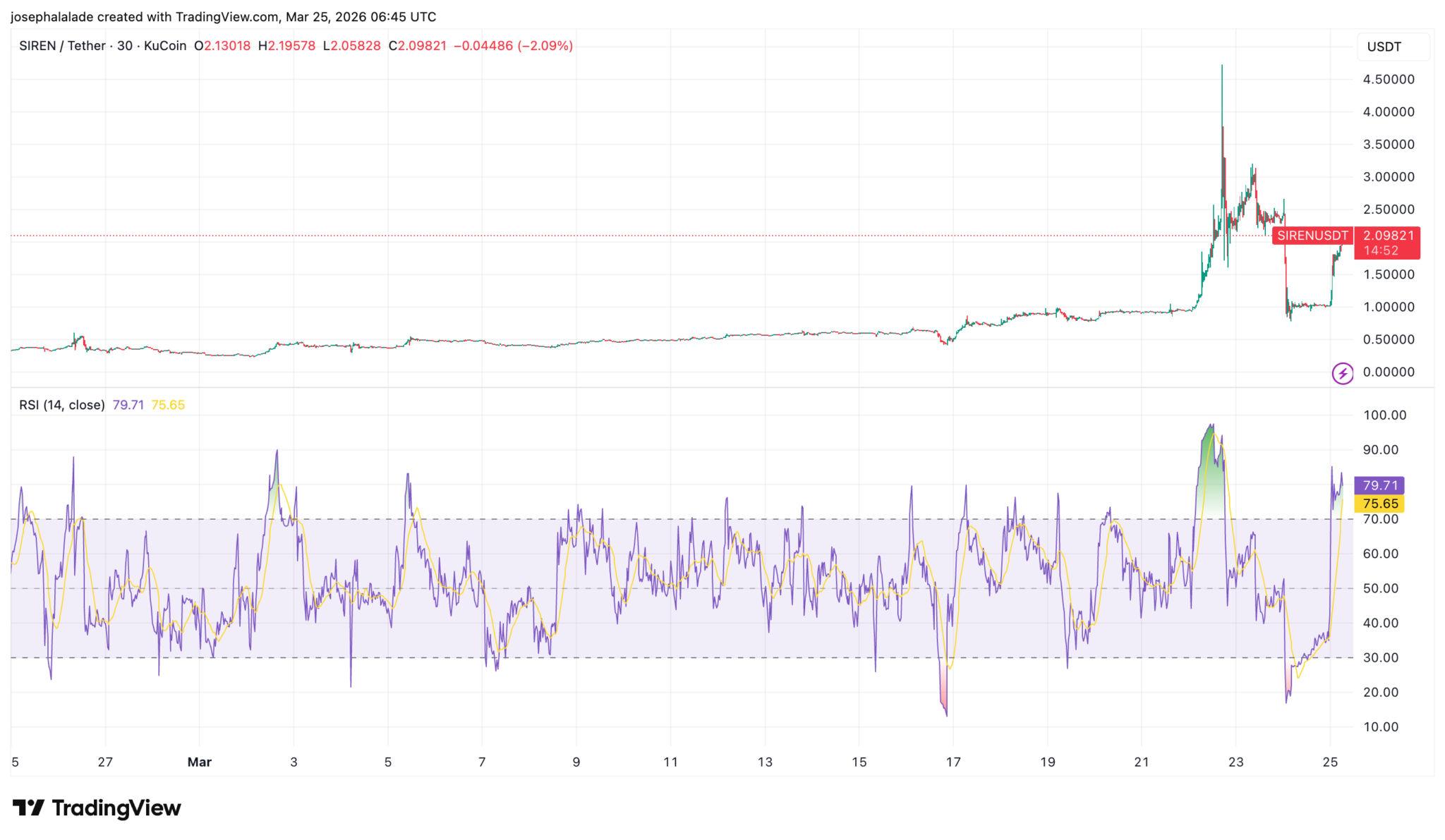Select the 17 date on time axis
Image resolution: width=1445 pixels, height=840 pixels.
(x=953, y=762)
